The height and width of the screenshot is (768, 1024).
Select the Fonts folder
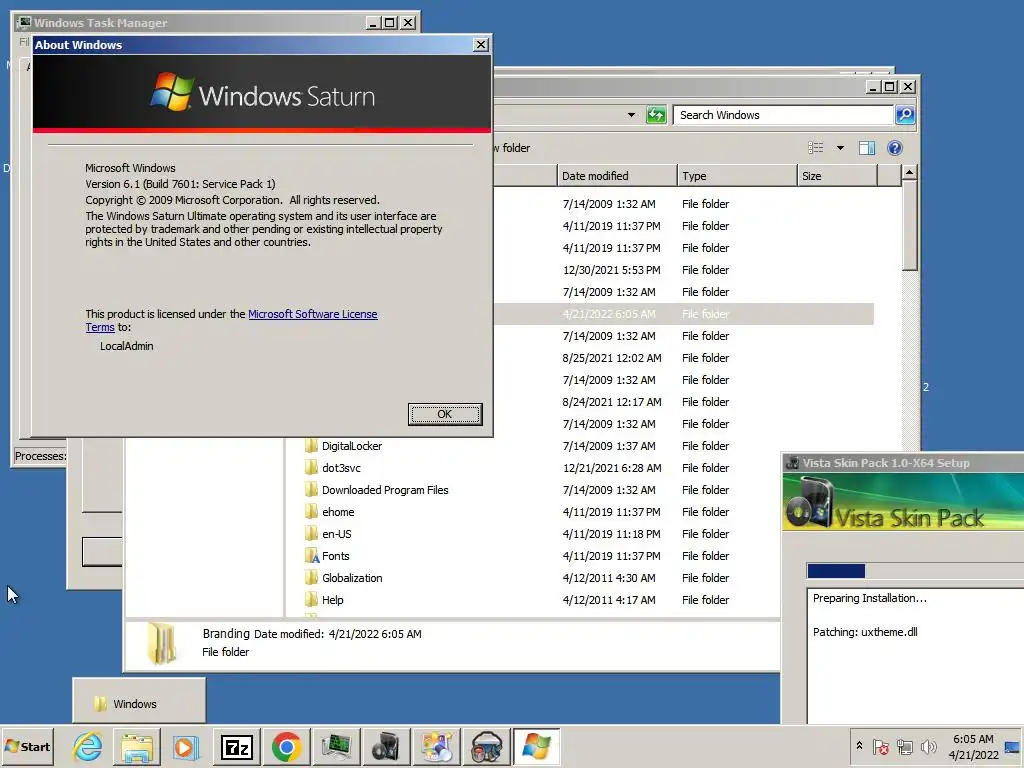click(335, 556)
